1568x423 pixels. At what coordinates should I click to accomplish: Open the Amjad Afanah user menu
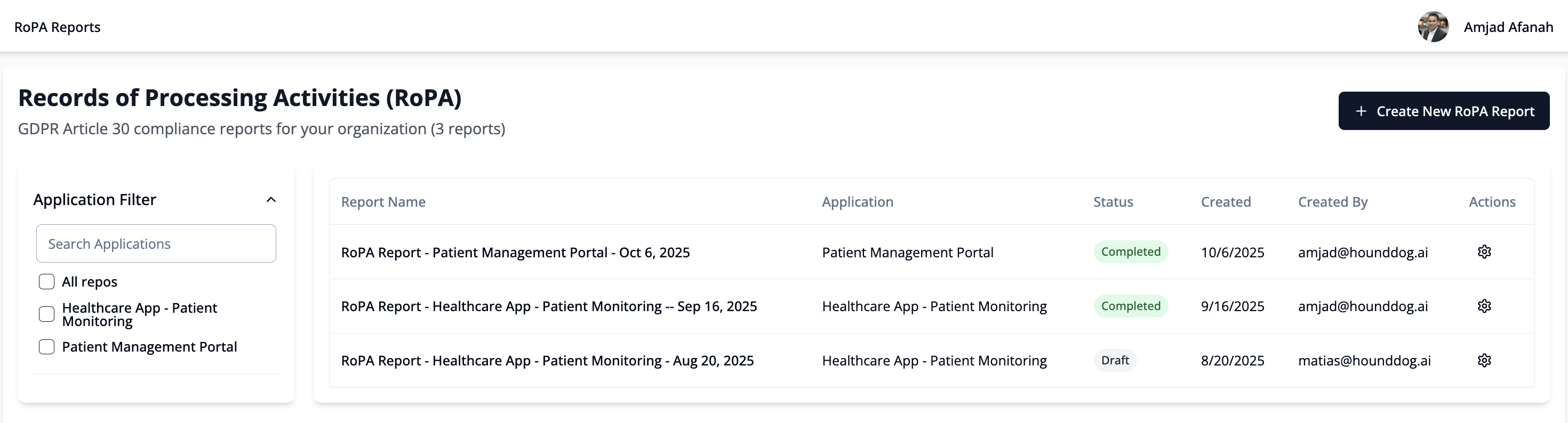click(x=1508, y=27)
